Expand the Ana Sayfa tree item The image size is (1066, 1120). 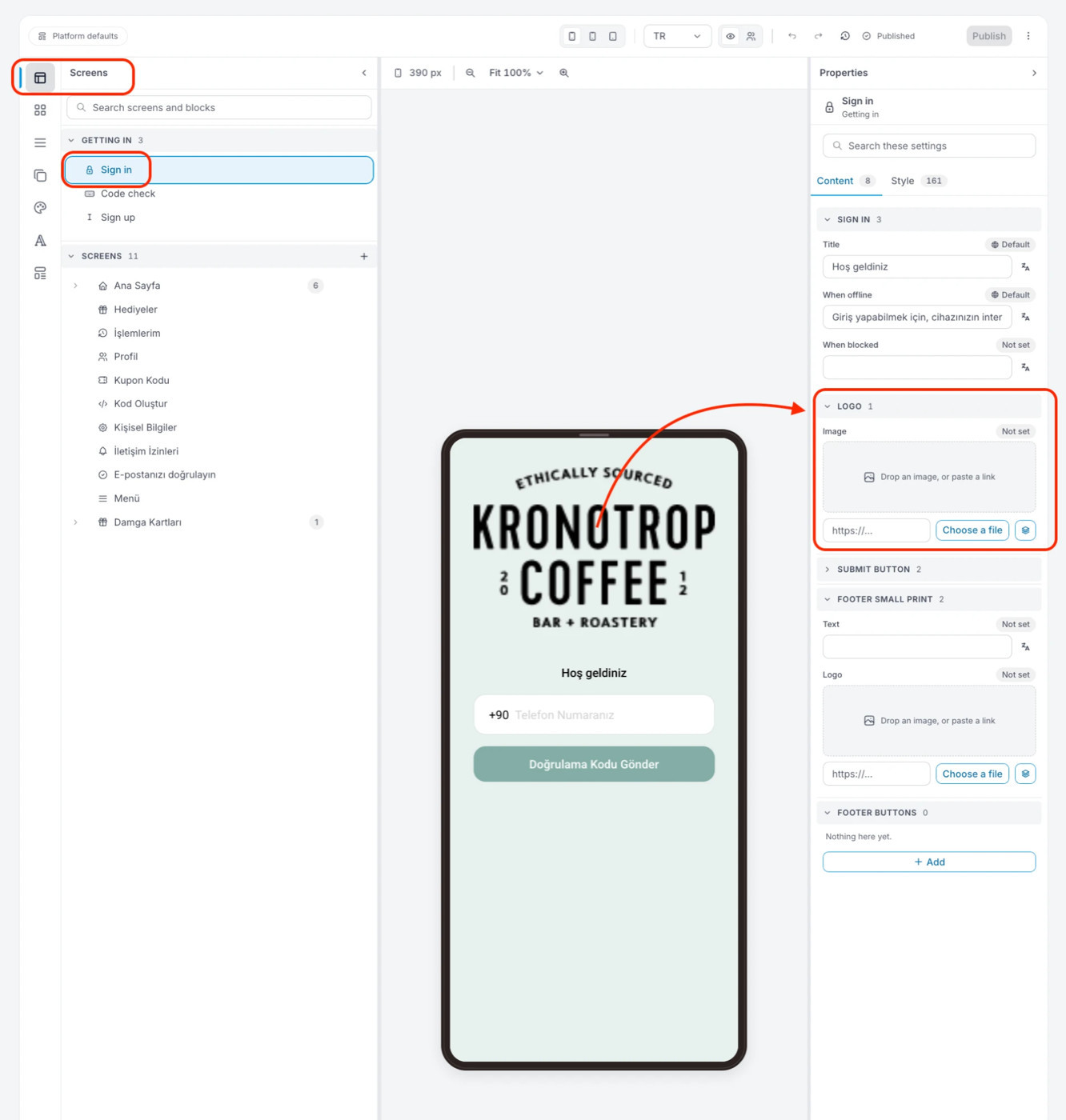point(76,286)
